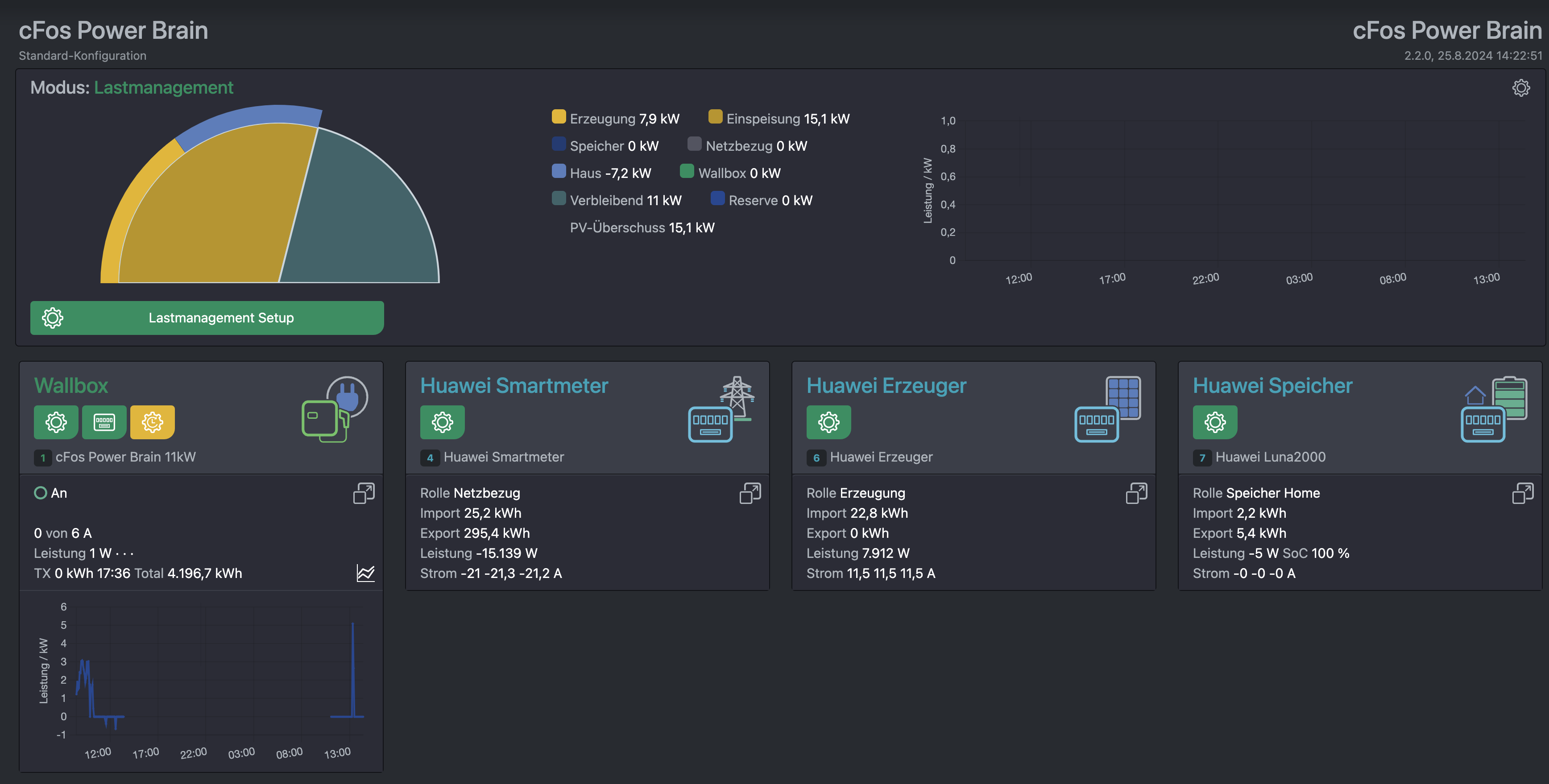Click the Wallbox legend color swatch
This screenshot has width=1549, height=784.
click(687, 171)
